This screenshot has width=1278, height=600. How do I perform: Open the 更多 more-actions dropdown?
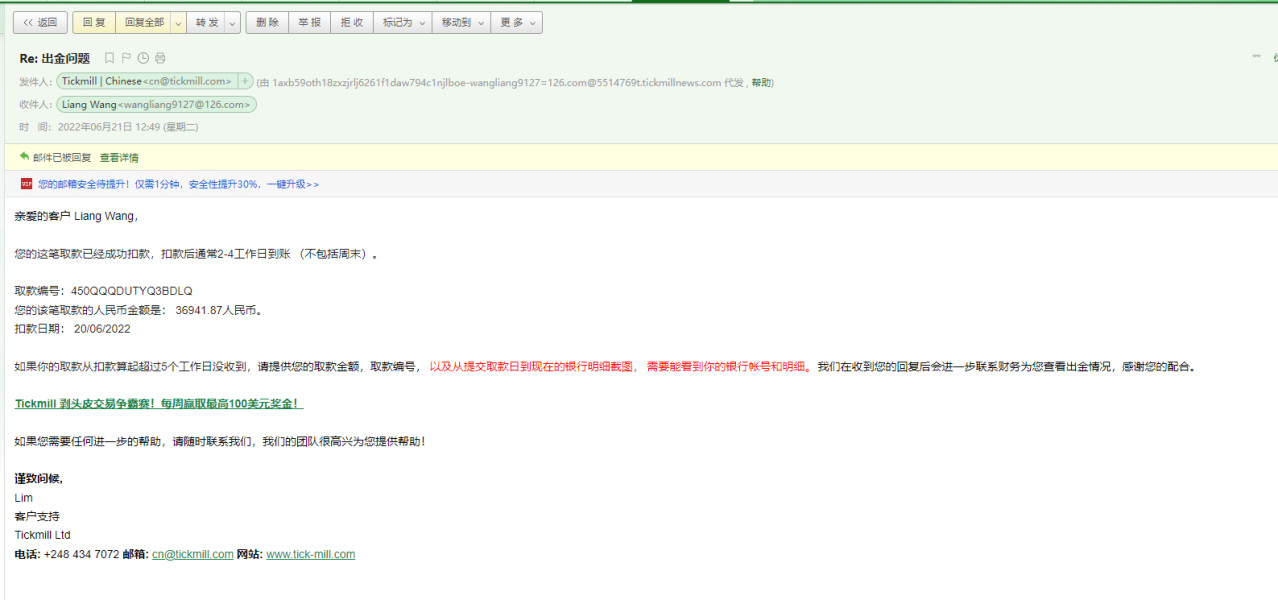[x=517, y=22]
